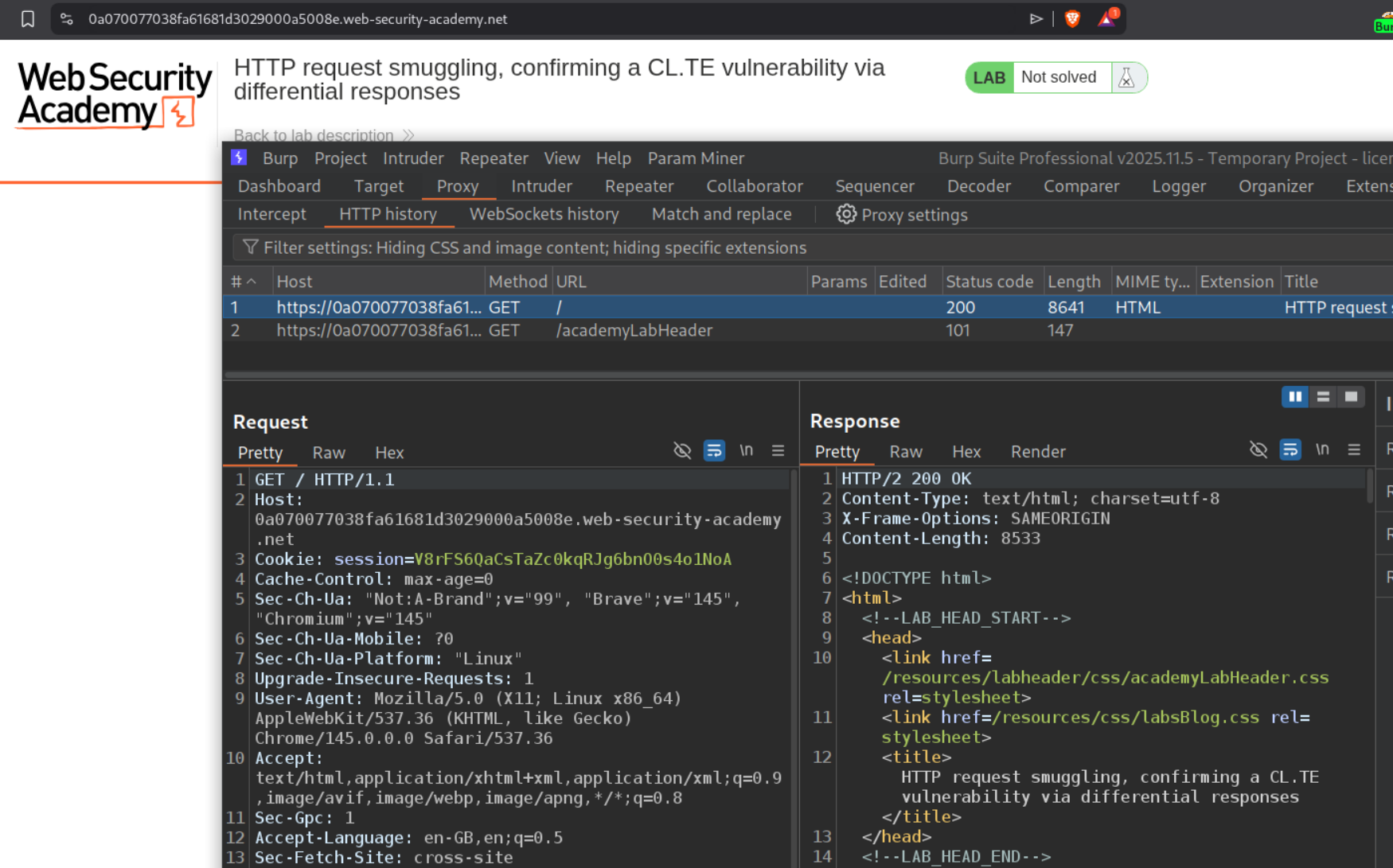Select side-by-side layout icon
Viewport: 1393px width, 868px height.
(1295, 397)
